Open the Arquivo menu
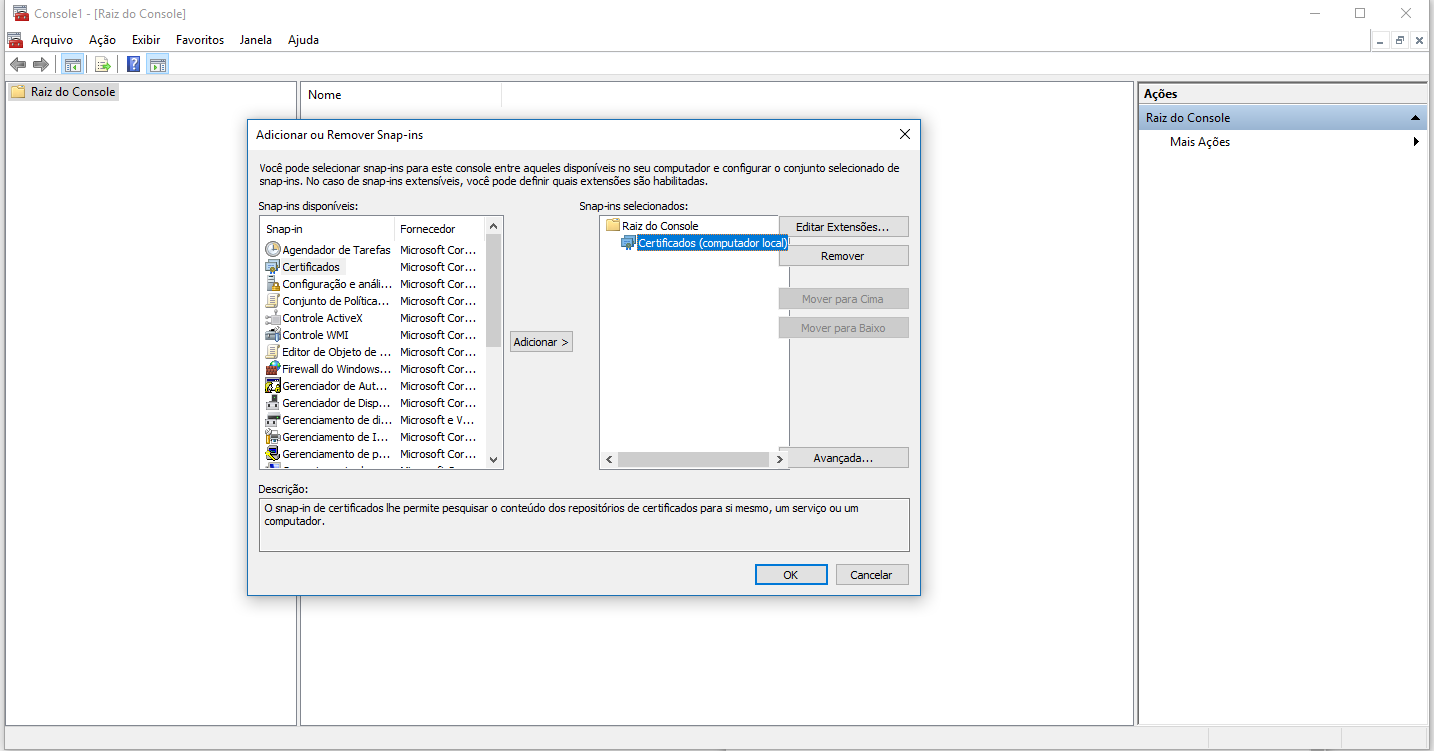This screenshot has height=751, width=1434. (x=52, y=40)
